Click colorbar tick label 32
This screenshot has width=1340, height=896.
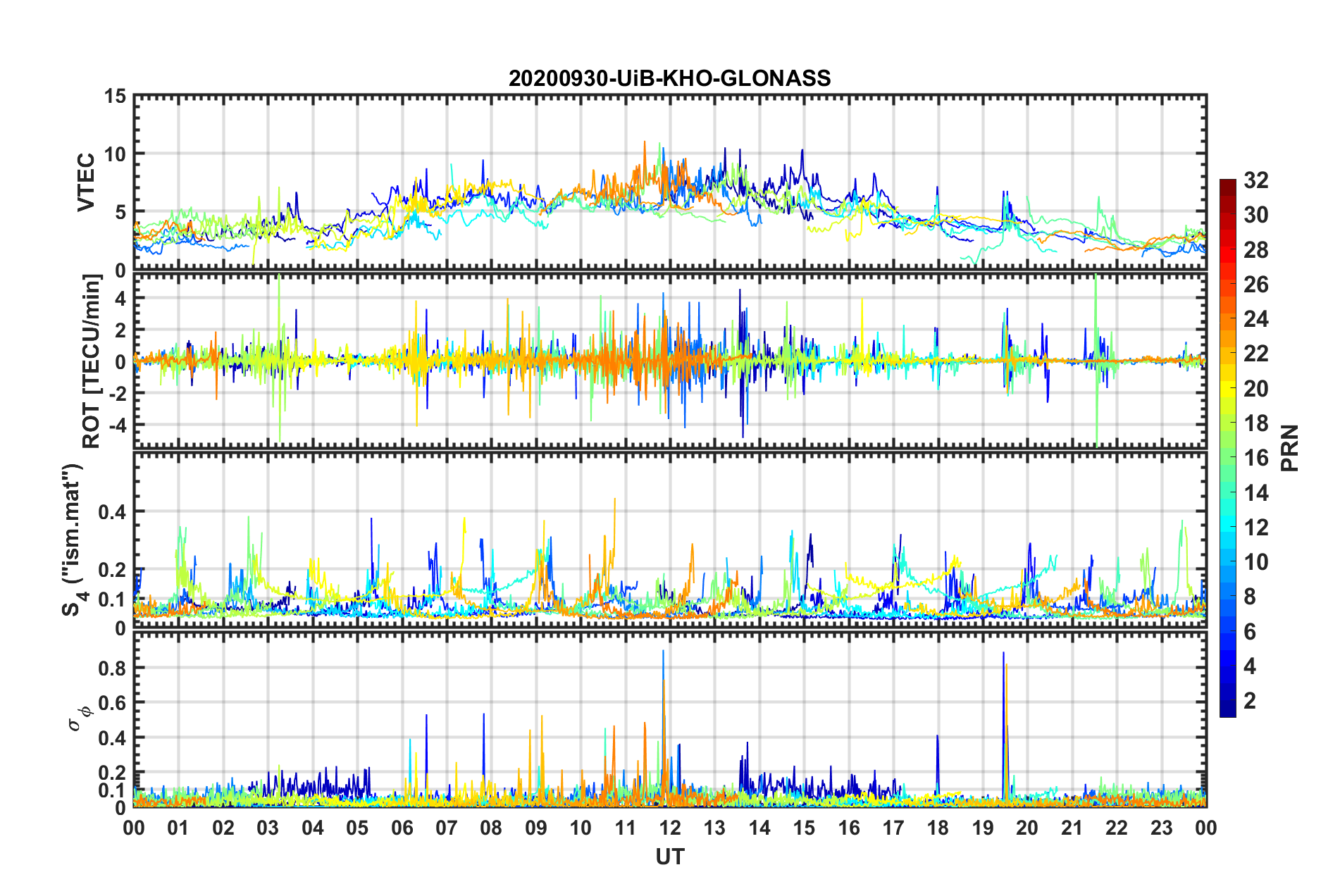pyautogui.click(x=1255, y=180)
